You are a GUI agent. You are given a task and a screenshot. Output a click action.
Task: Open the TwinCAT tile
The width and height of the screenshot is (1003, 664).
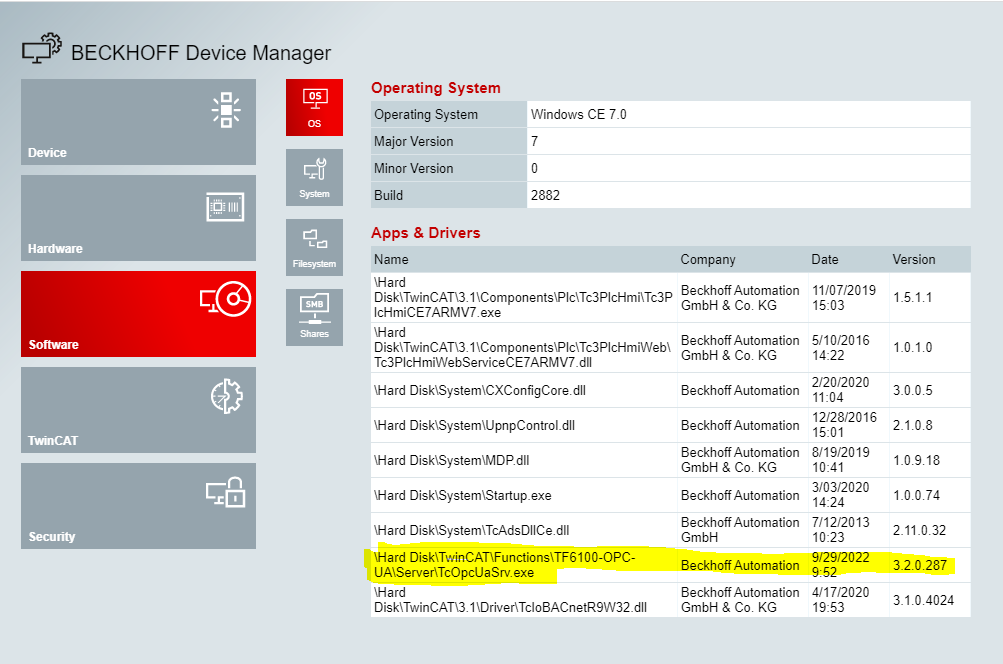tap(138, 410)
